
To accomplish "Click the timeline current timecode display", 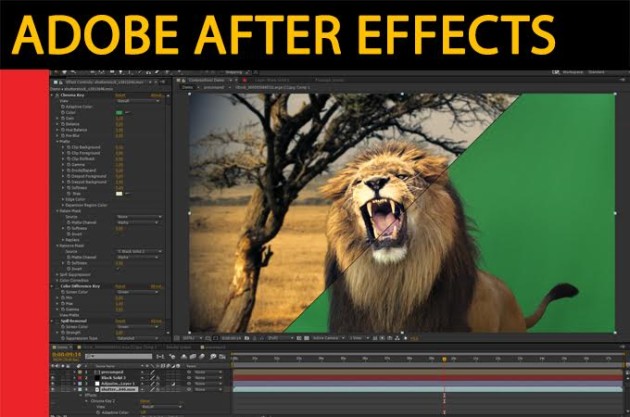I will [x=67, y=355].
